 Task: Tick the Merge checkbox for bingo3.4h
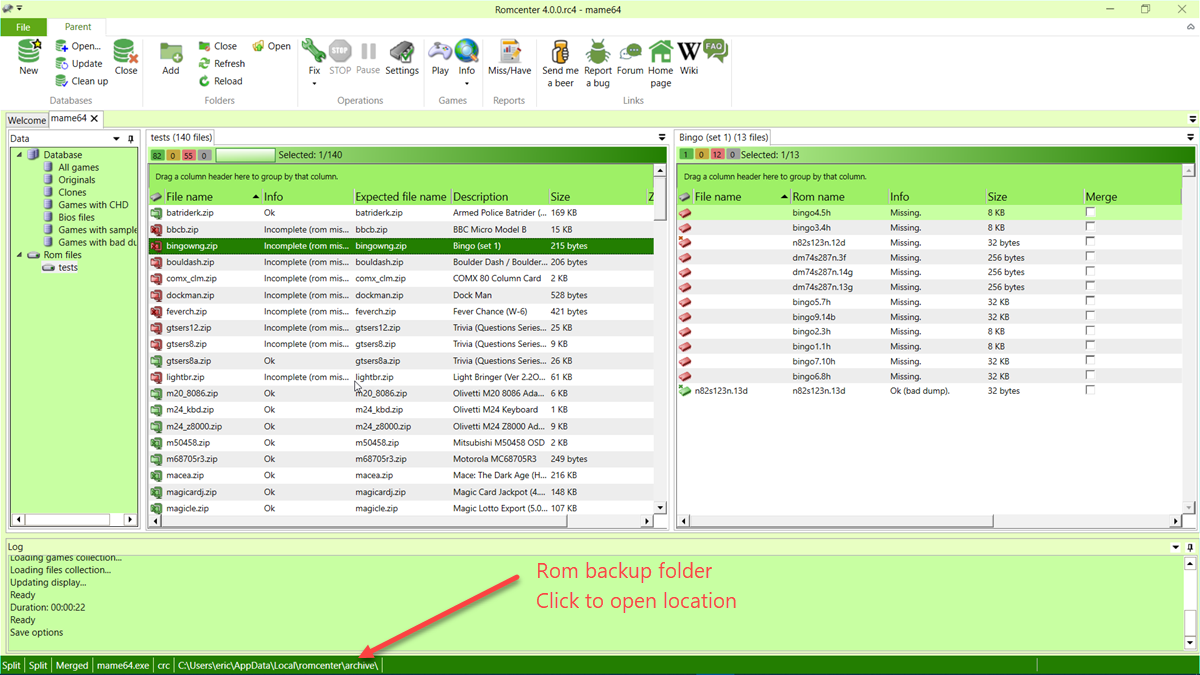tap(1090, 227)
